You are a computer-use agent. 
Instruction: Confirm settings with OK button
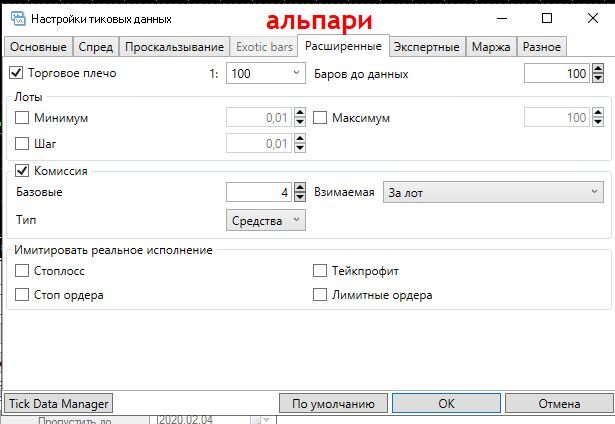click(446, 403)
